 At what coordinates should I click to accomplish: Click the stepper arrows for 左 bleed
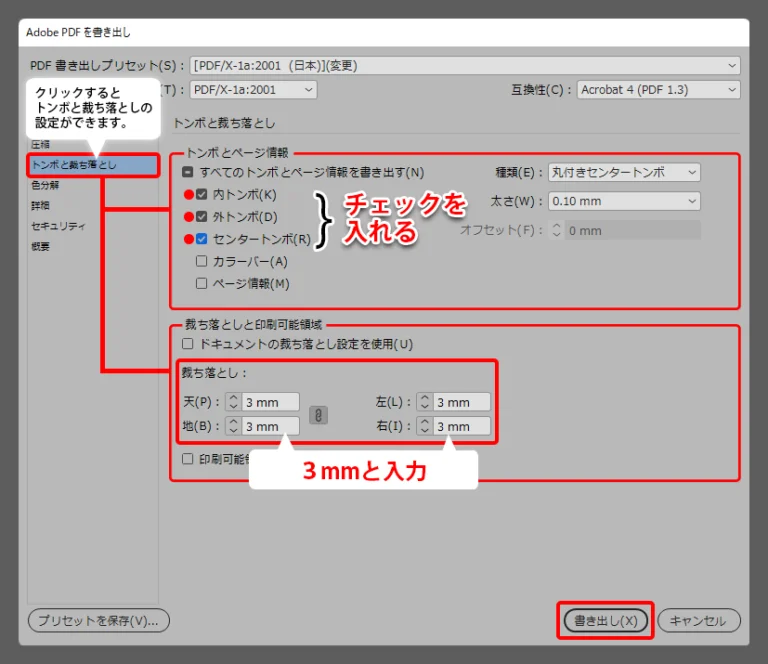(x=424, y=402)
